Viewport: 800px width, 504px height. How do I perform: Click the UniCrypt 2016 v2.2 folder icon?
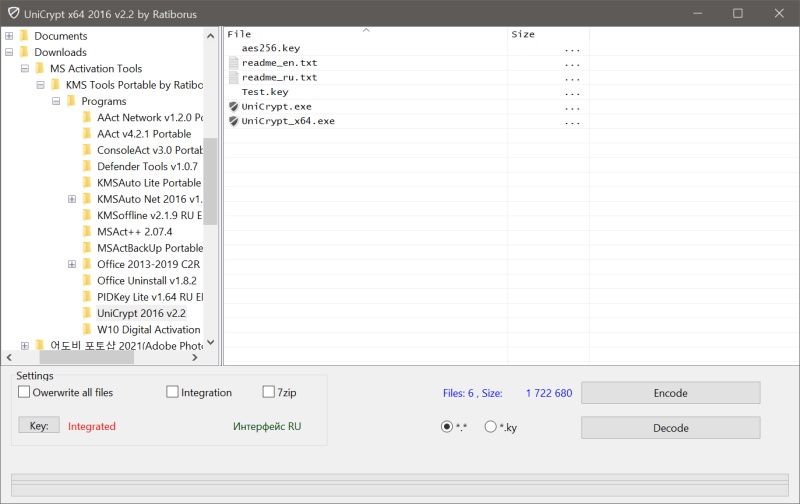[x=87, y=313]
